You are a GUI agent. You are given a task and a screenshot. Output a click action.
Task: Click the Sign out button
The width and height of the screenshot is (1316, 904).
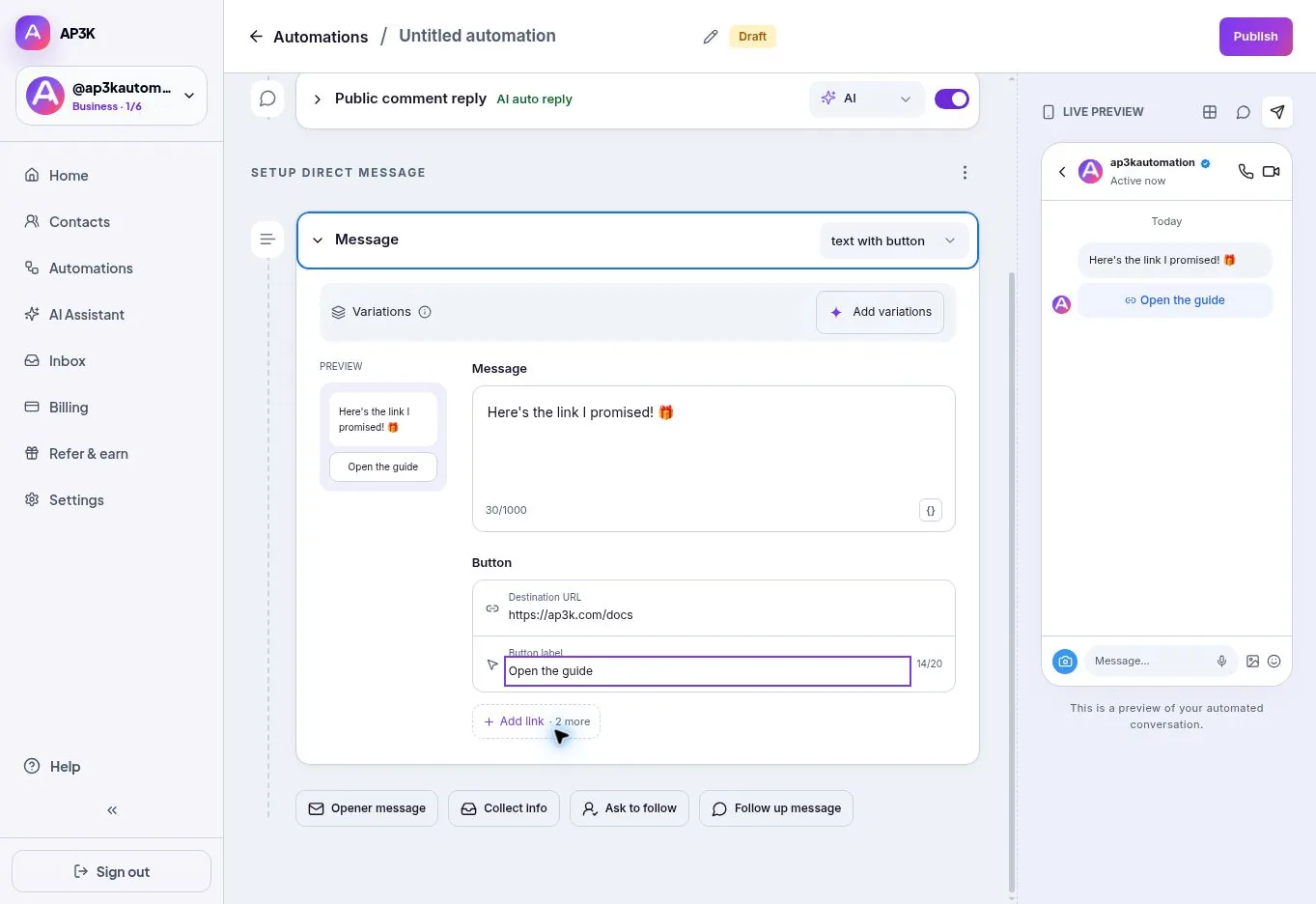tap(112, 872)
